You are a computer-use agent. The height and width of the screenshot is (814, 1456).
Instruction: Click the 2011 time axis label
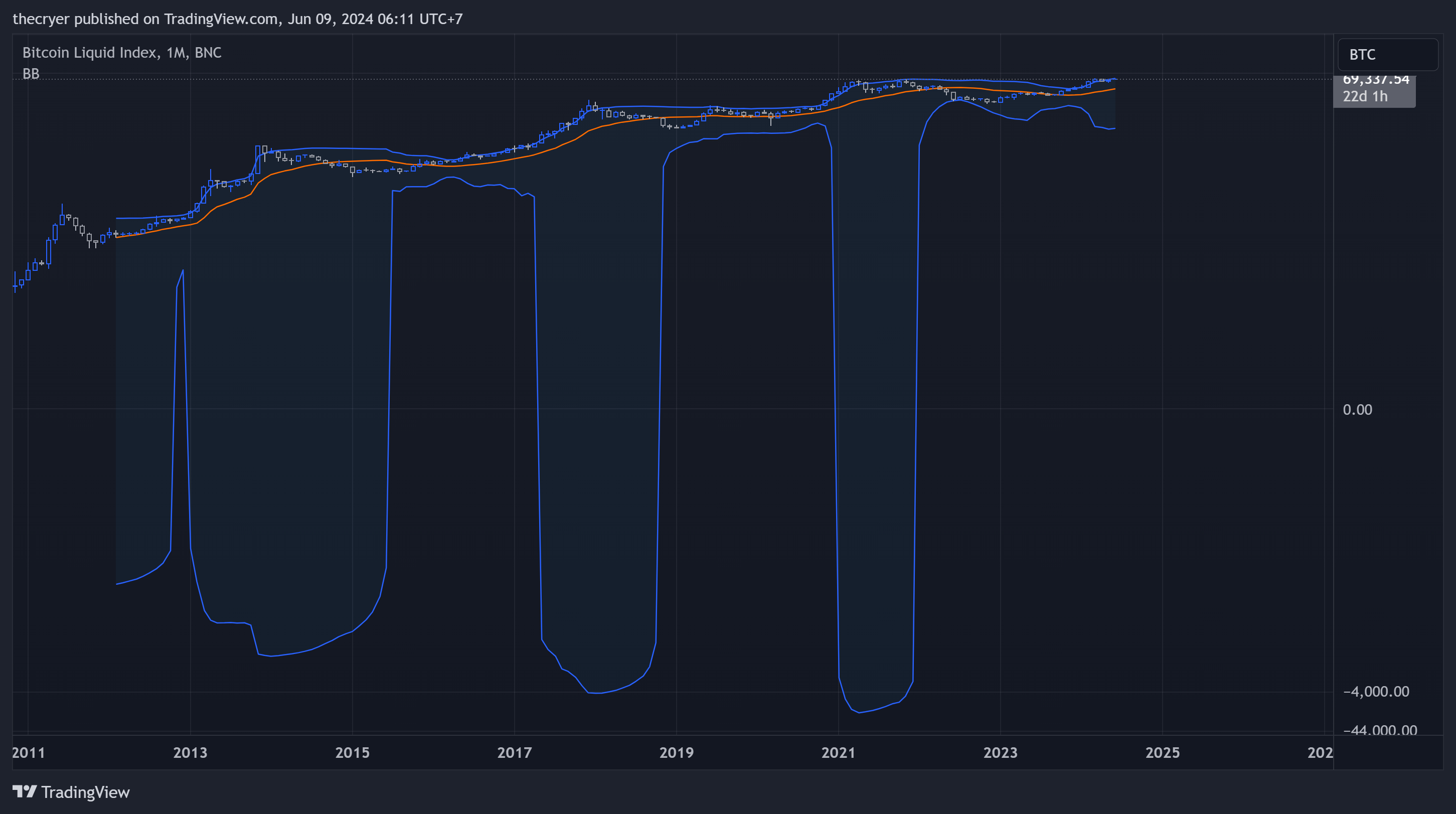pos(28,752)
